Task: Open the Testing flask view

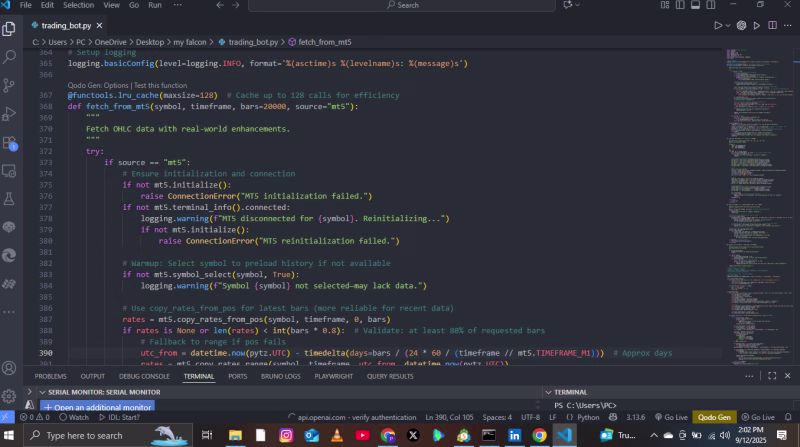Action: tap(9, 199)
